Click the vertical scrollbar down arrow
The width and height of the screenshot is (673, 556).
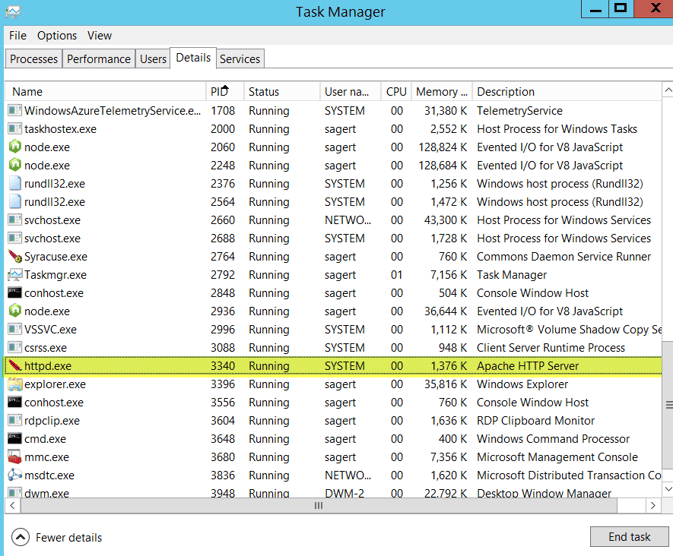click(667, 491)
